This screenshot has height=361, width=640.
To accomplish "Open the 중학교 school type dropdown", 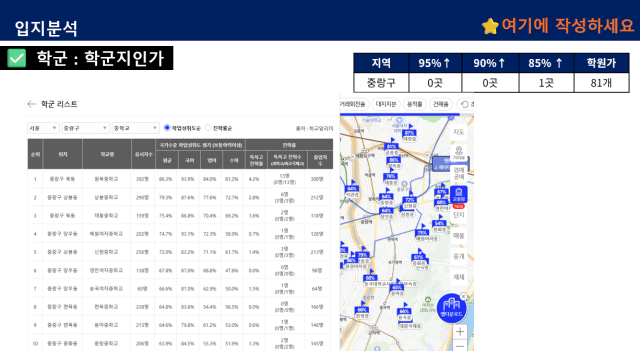I will [x=136, y=128].
